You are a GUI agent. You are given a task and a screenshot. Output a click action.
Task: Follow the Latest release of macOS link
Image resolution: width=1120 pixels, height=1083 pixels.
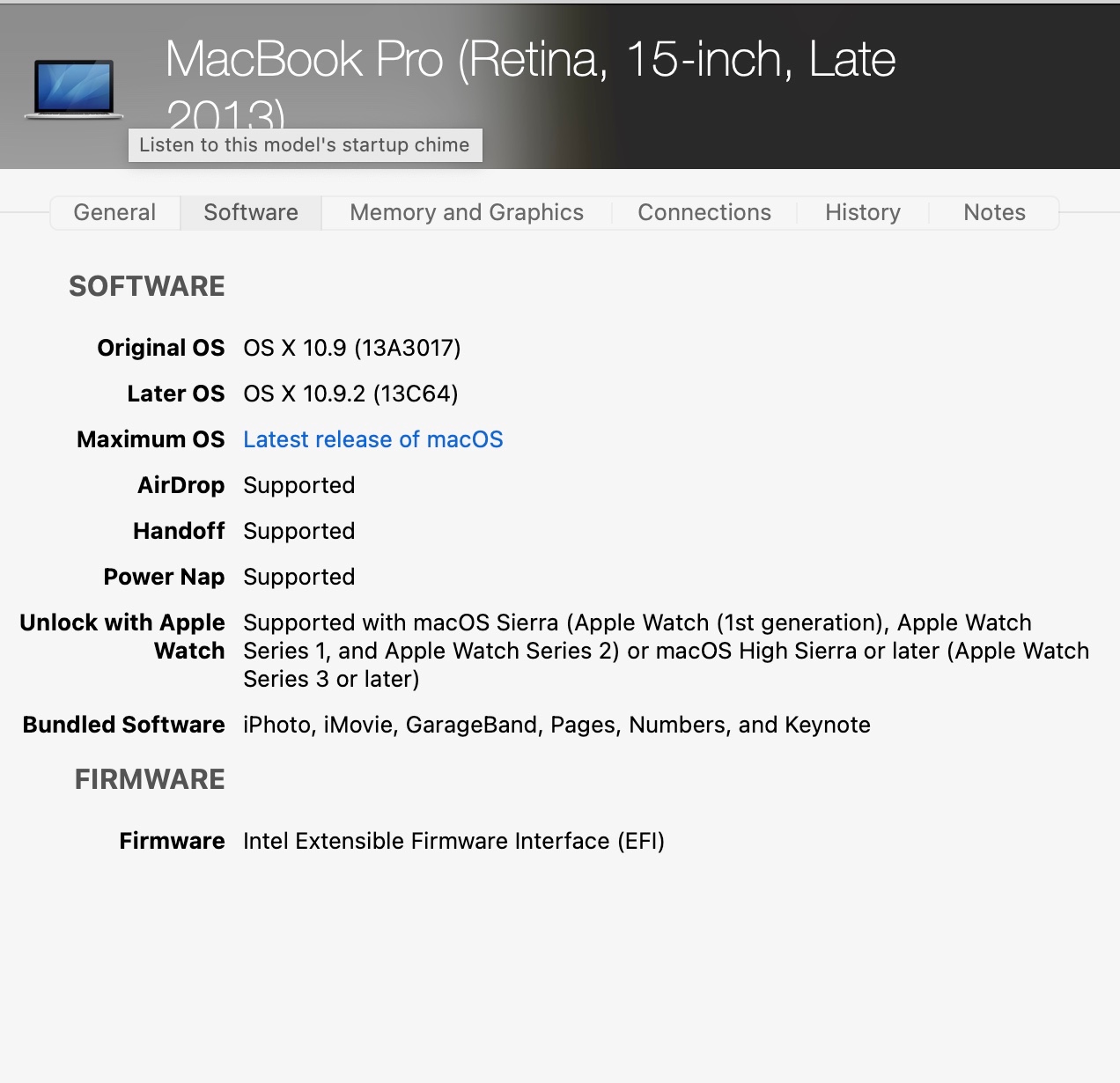373,439
